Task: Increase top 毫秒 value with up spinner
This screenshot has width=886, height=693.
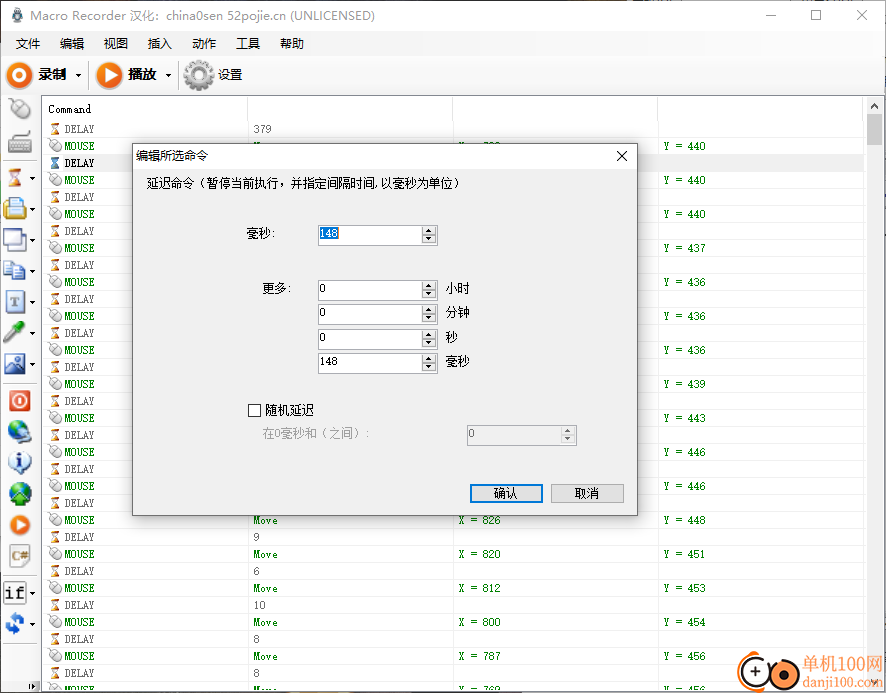Action: click(x=429, y=231)
